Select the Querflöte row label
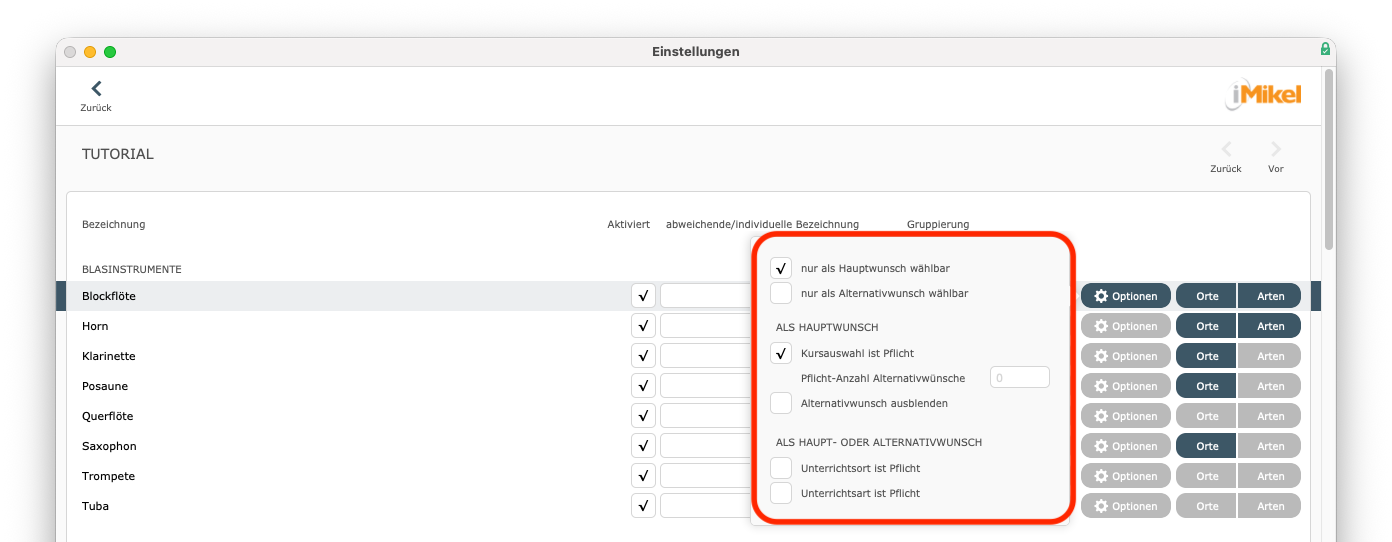 tap(108, 416)
